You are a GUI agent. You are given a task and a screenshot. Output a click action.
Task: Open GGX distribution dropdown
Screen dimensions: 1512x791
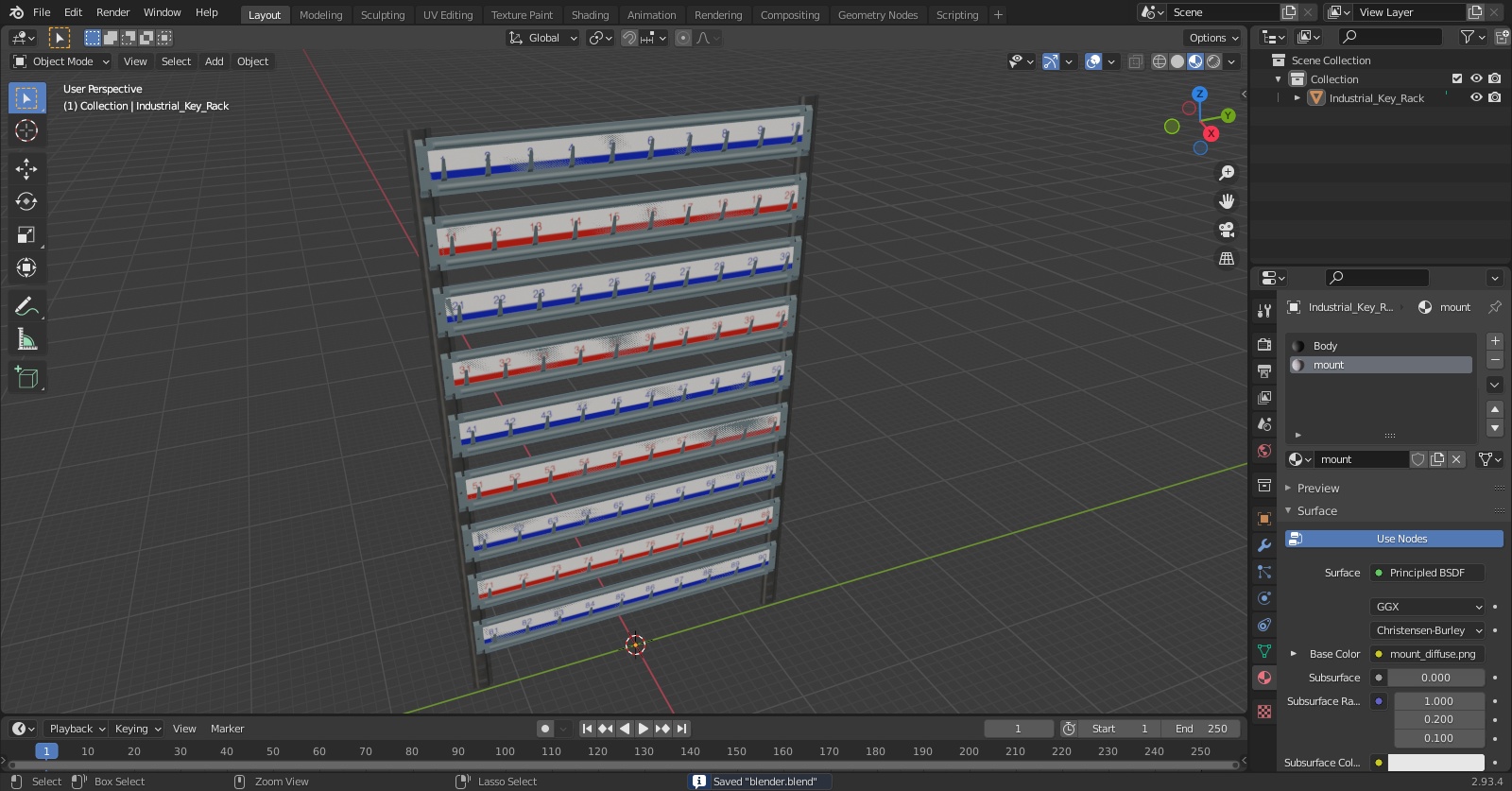pyautogui.click(x=1428, y=607)
